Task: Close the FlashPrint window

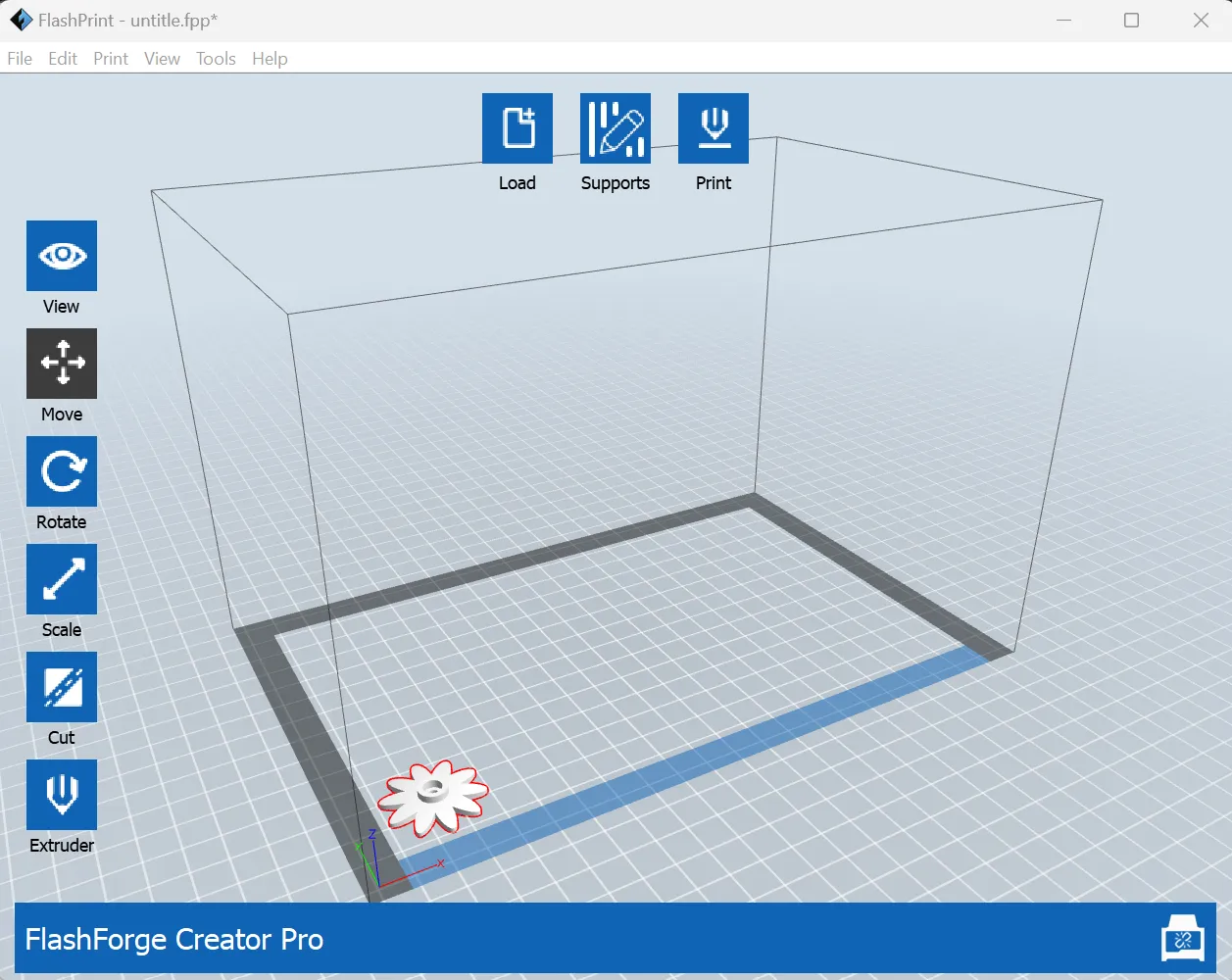Action: tap(1201, 20)
